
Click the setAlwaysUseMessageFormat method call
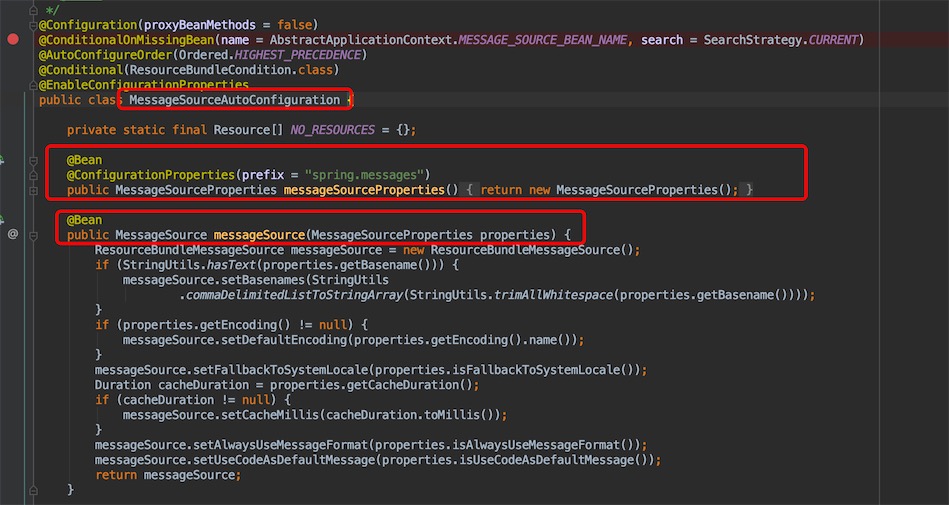[281, 445]
